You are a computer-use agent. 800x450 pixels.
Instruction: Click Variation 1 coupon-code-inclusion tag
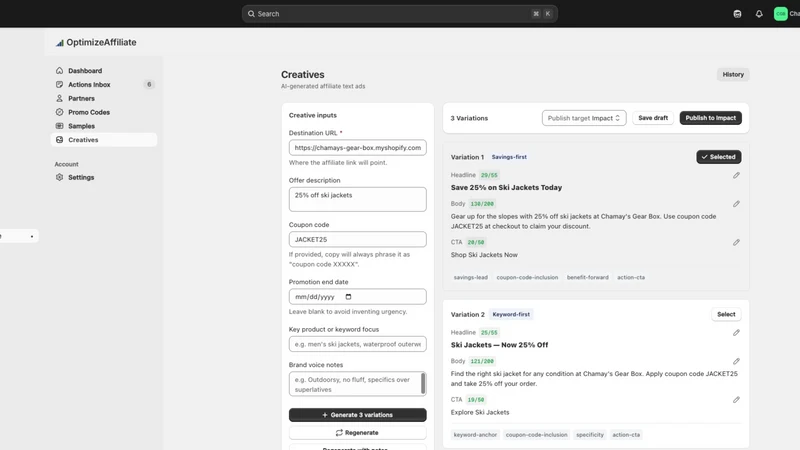[527, 278]
